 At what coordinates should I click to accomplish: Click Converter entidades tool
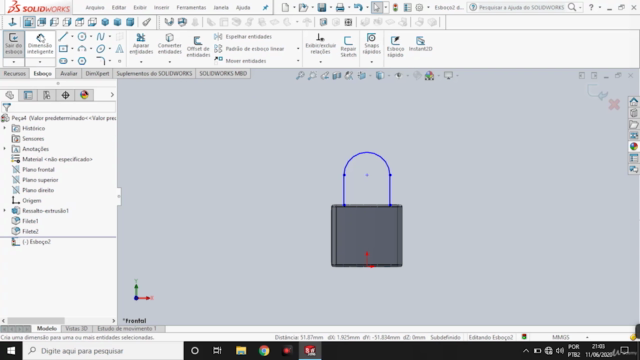pos(169,44)
